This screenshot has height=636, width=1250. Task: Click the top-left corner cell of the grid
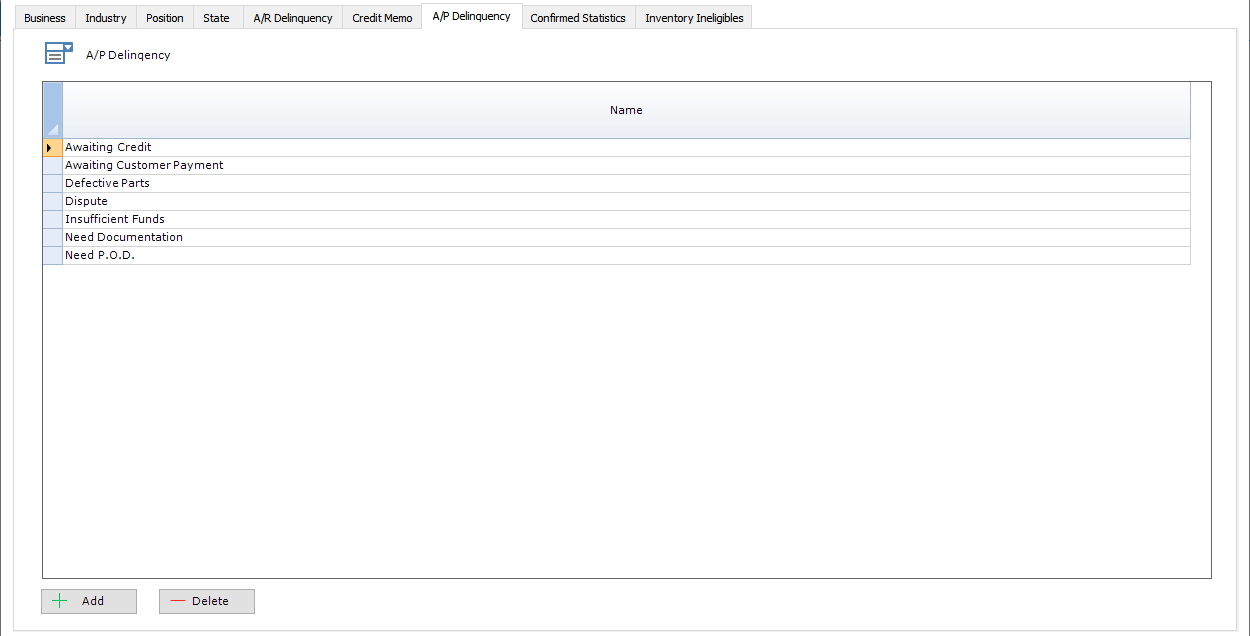(51, 110)
